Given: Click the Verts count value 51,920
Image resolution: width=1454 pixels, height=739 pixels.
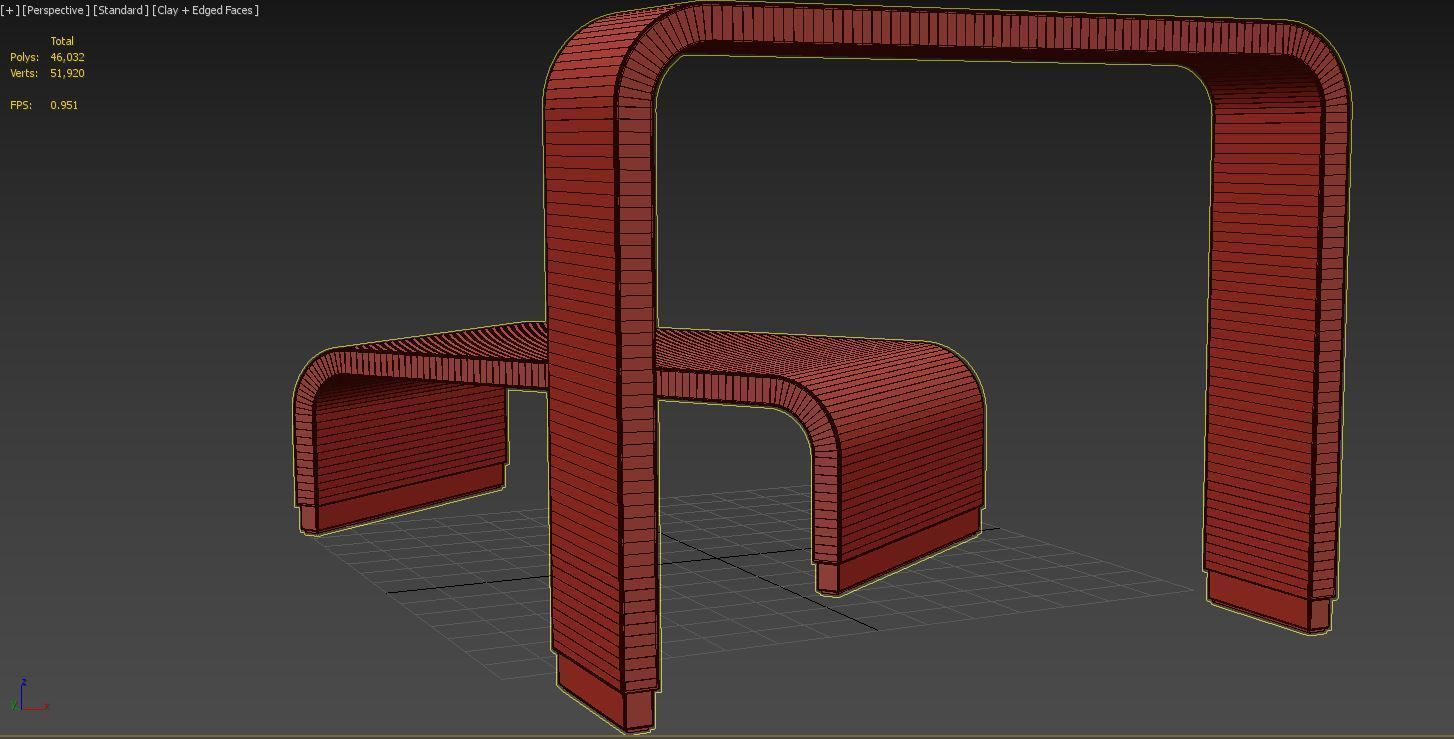Looking at the screenshot, I should click(67, 73).
